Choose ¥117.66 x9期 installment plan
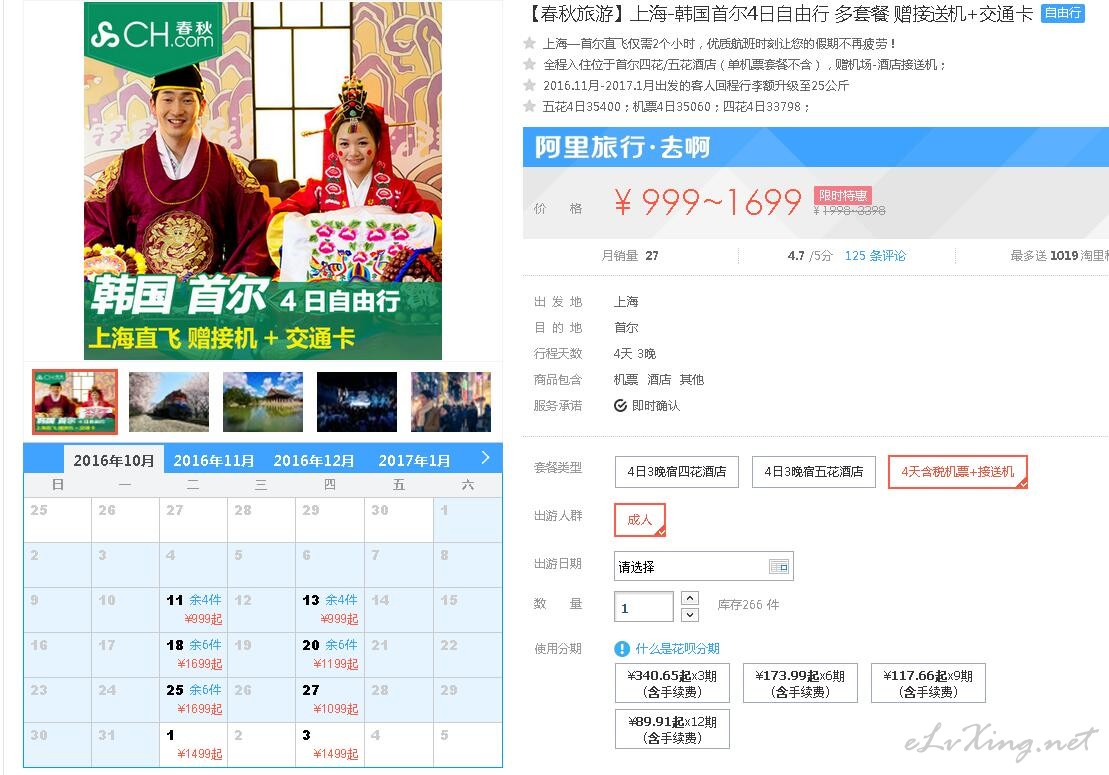This screenshot has width=1109, height=775. click(928, 683)
